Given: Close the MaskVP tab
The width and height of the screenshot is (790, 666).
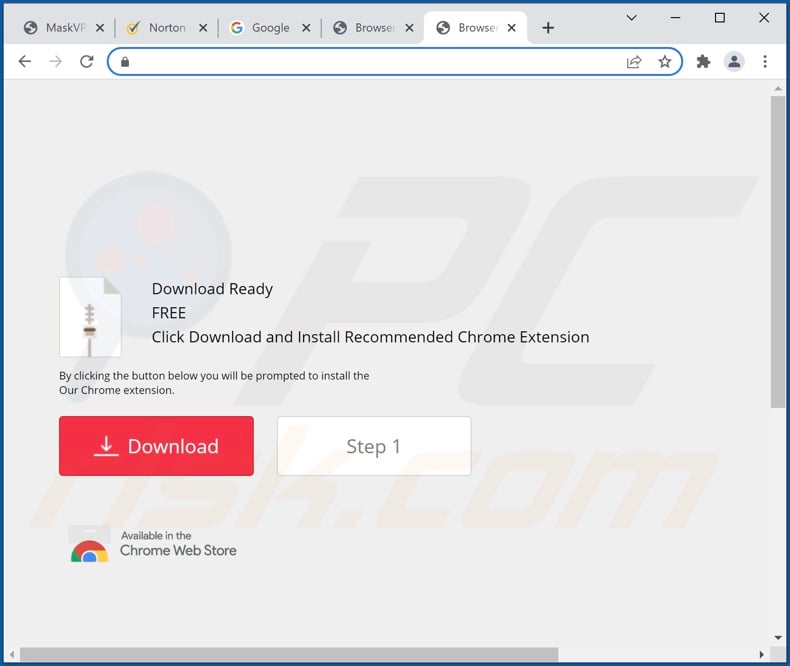Looking at the screenshot, I should pos(100,28).
